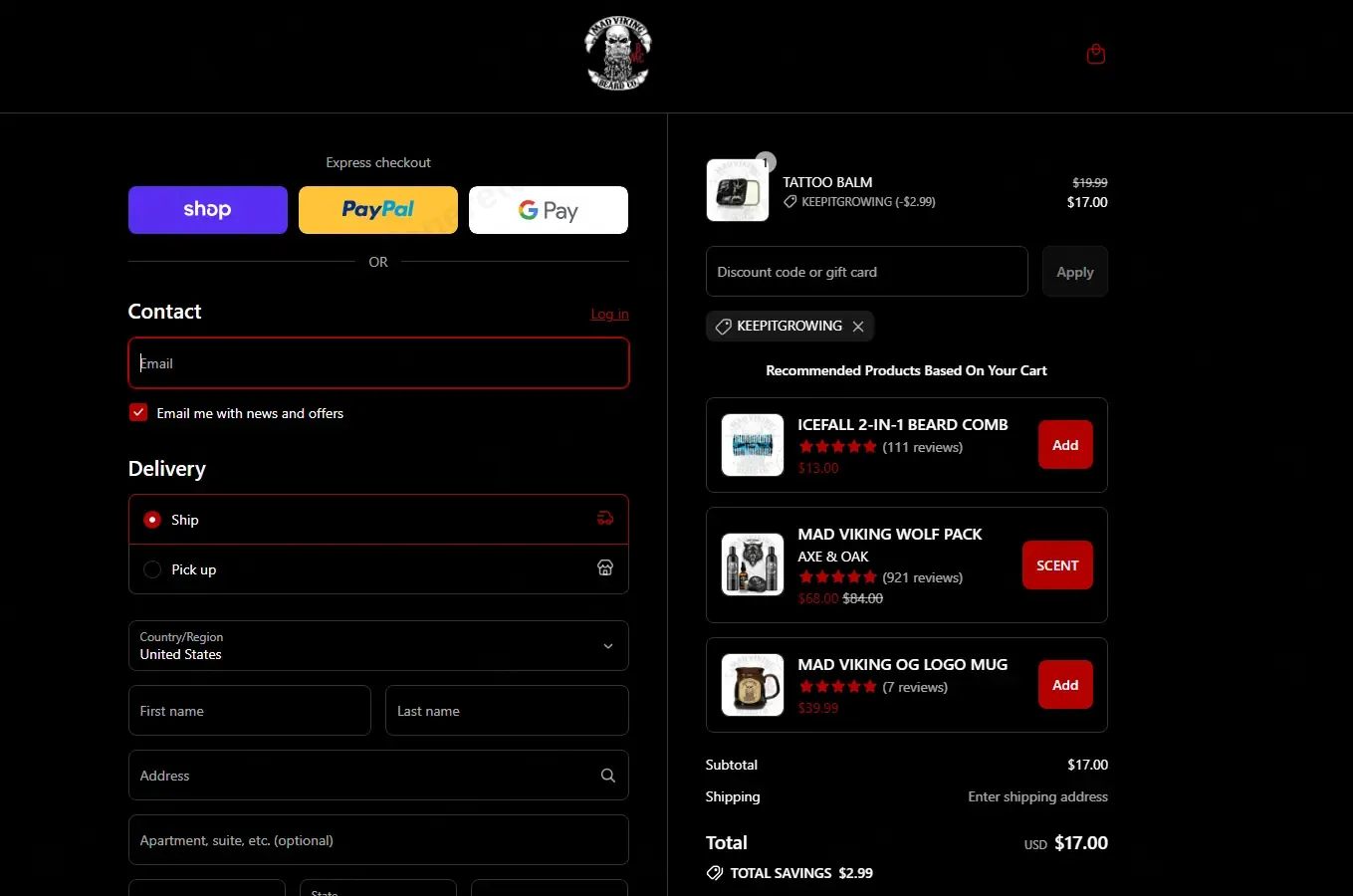Expand the Country/Region dropdown
The height and width of the screenshot is (896, 1353).
[378, 646]
